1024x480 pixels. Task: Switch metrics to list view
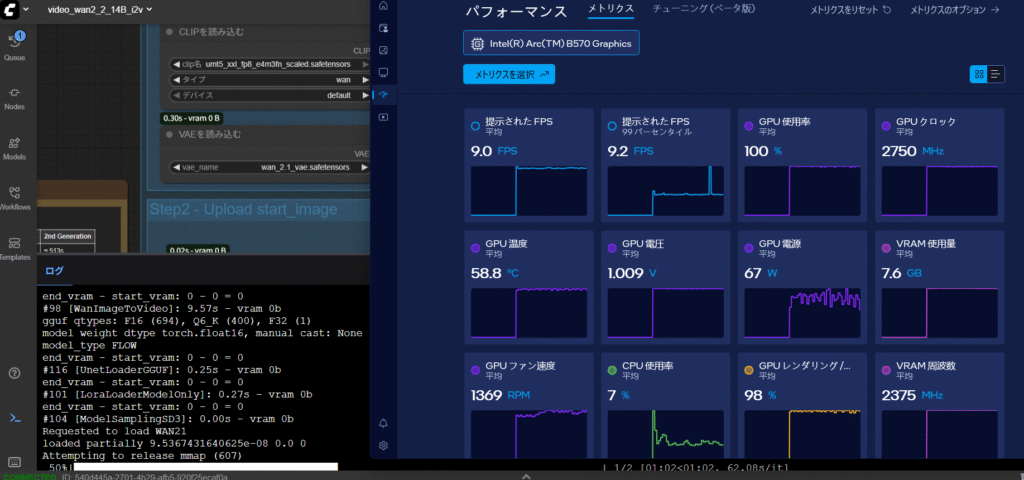click(996, 74)
